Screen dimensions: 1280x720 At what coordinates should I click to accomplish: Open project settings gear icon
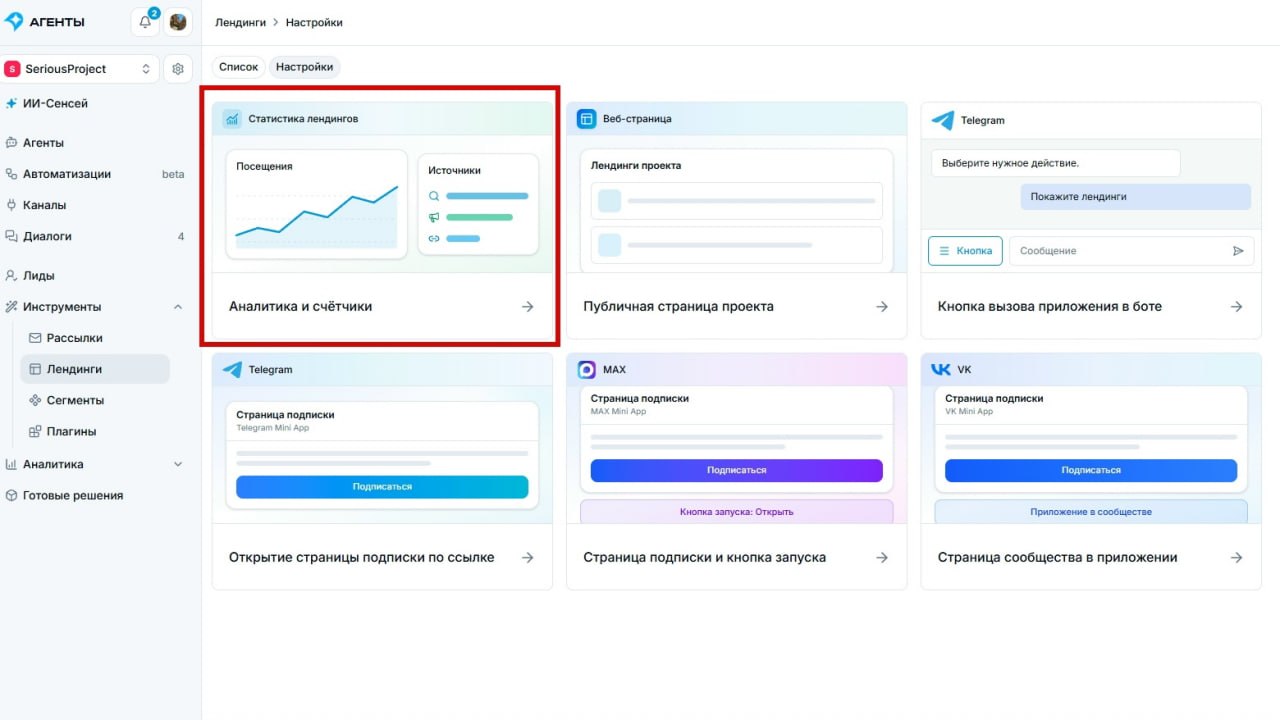(178, 69)
